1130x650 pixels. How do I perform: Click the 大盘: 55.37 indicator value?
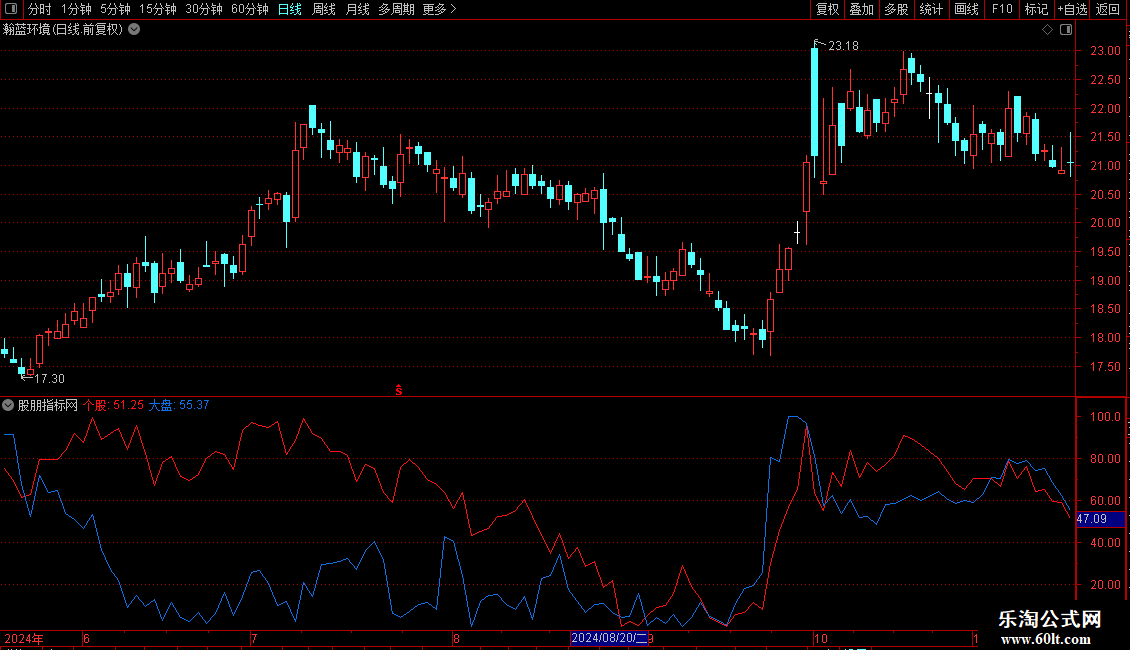click(x=179, y=406)
